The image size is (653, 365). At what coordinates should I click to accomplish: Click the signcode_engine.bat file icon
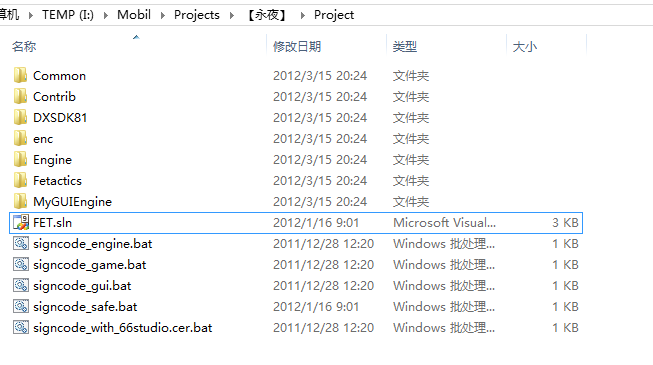click(21, 243)
